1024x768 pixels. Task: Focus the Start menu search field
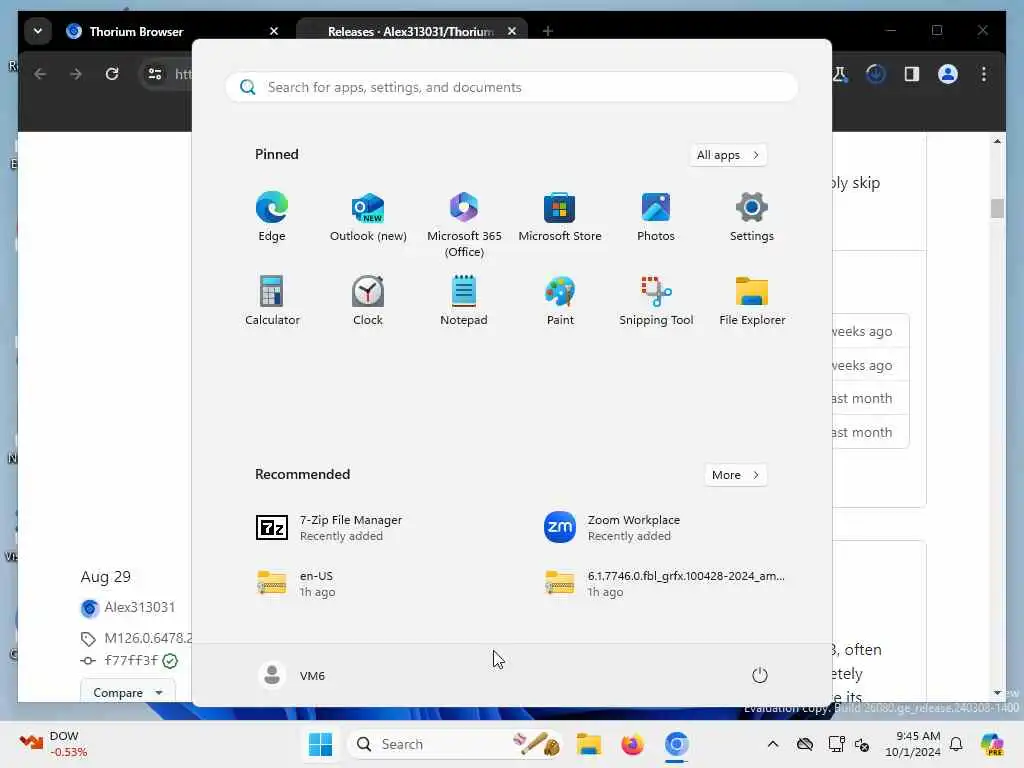coord(511,87)
